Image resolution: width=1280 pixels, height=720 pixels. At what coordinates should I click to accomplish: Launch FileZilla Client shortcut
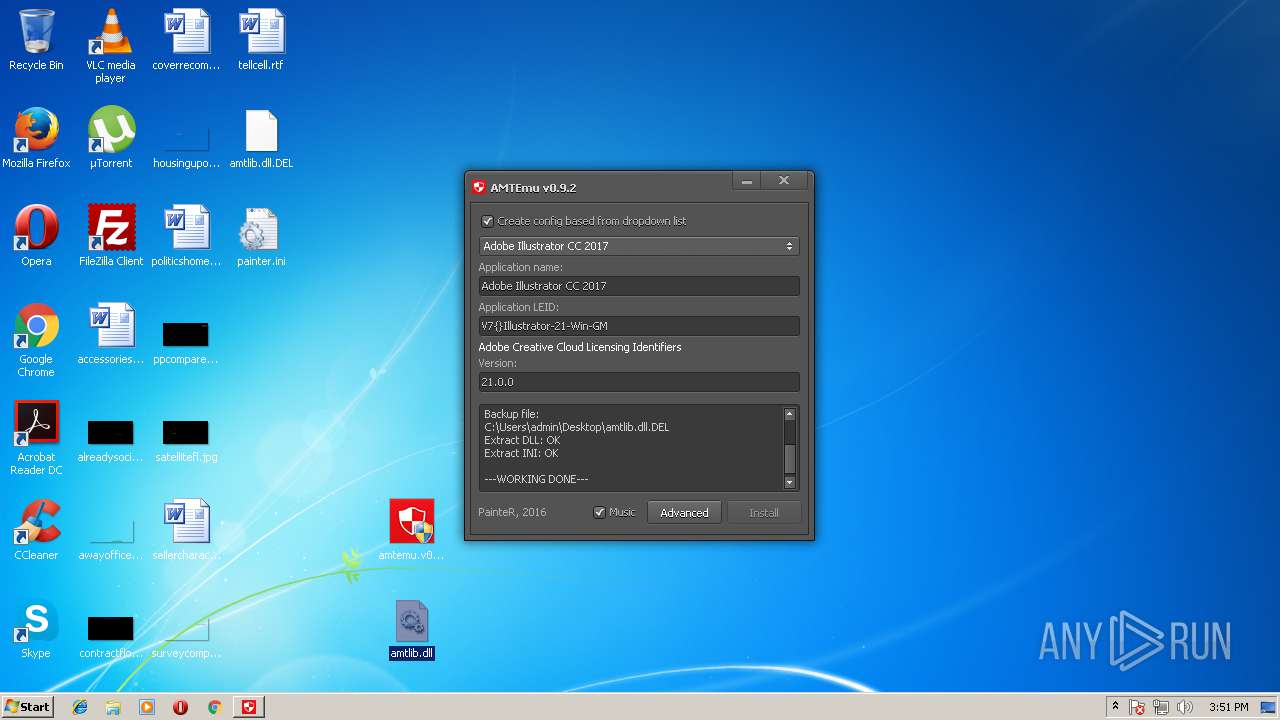(110, 236)
